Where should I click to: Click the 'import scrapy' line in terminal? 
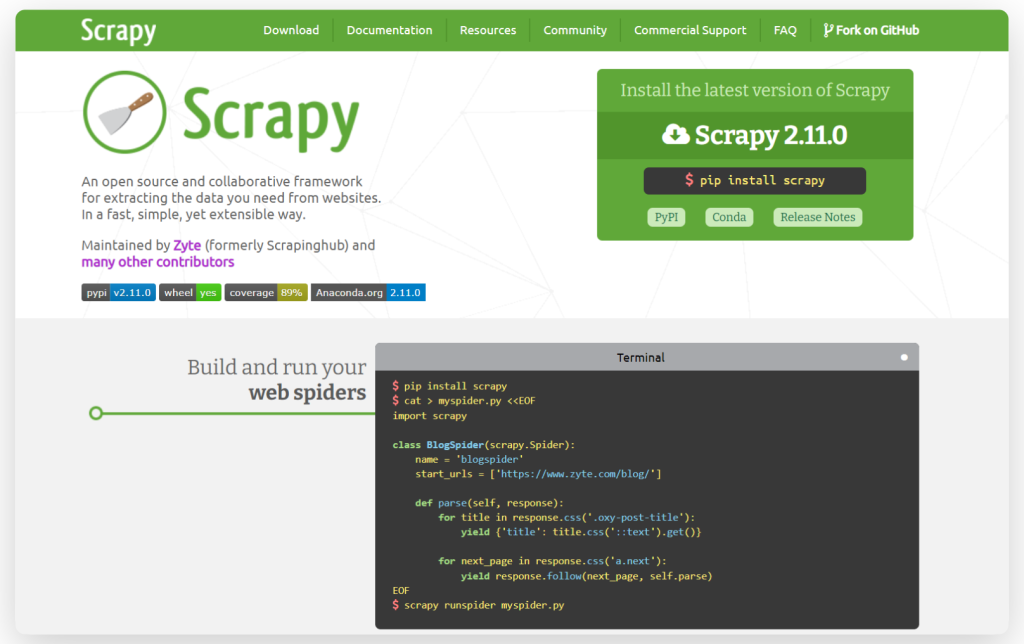430,416
